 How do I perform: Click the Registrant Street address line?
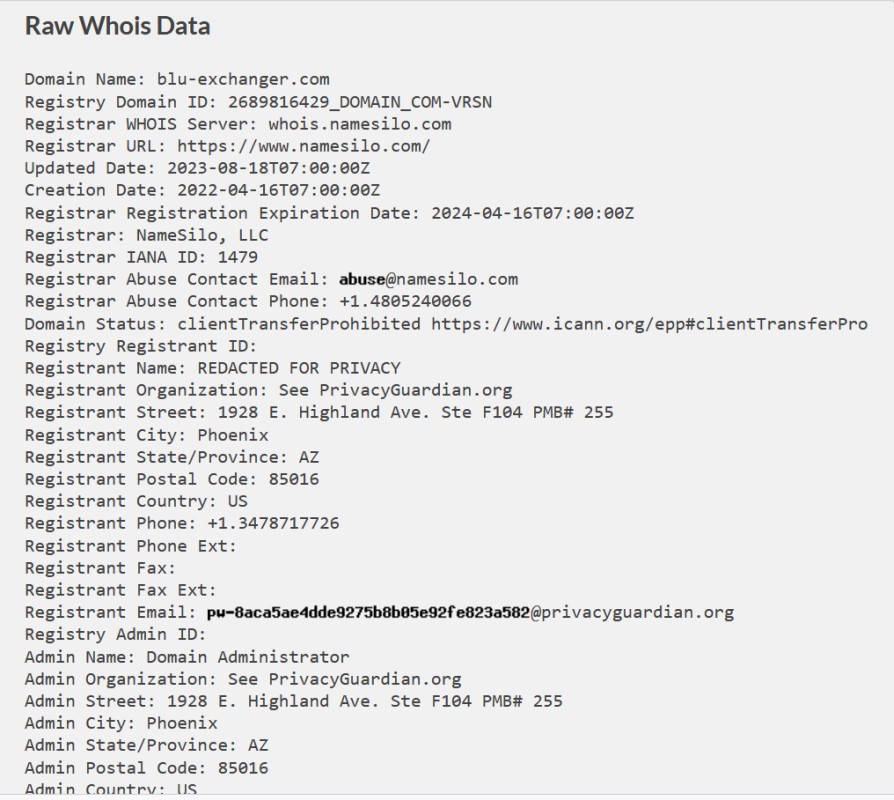coord(319,412)
